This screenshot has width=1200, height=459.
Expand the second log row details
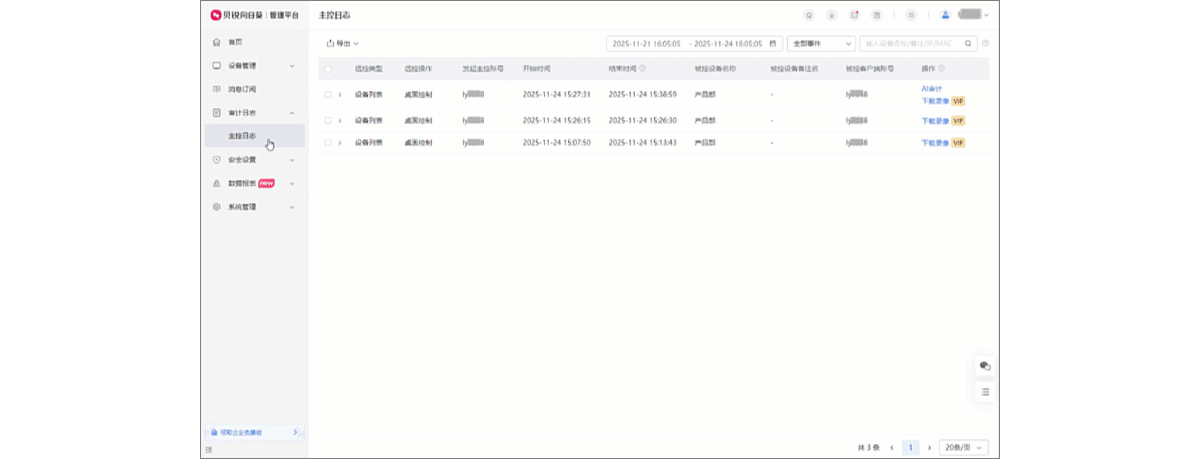click(339, 120)
